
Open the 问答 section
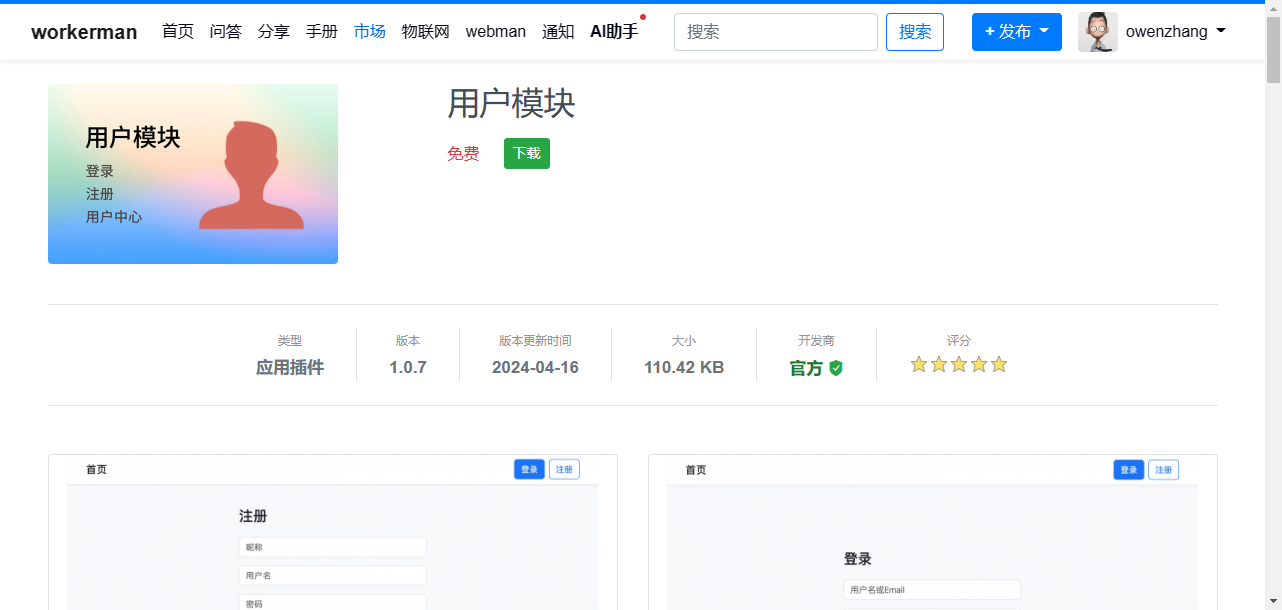point(226,32)
